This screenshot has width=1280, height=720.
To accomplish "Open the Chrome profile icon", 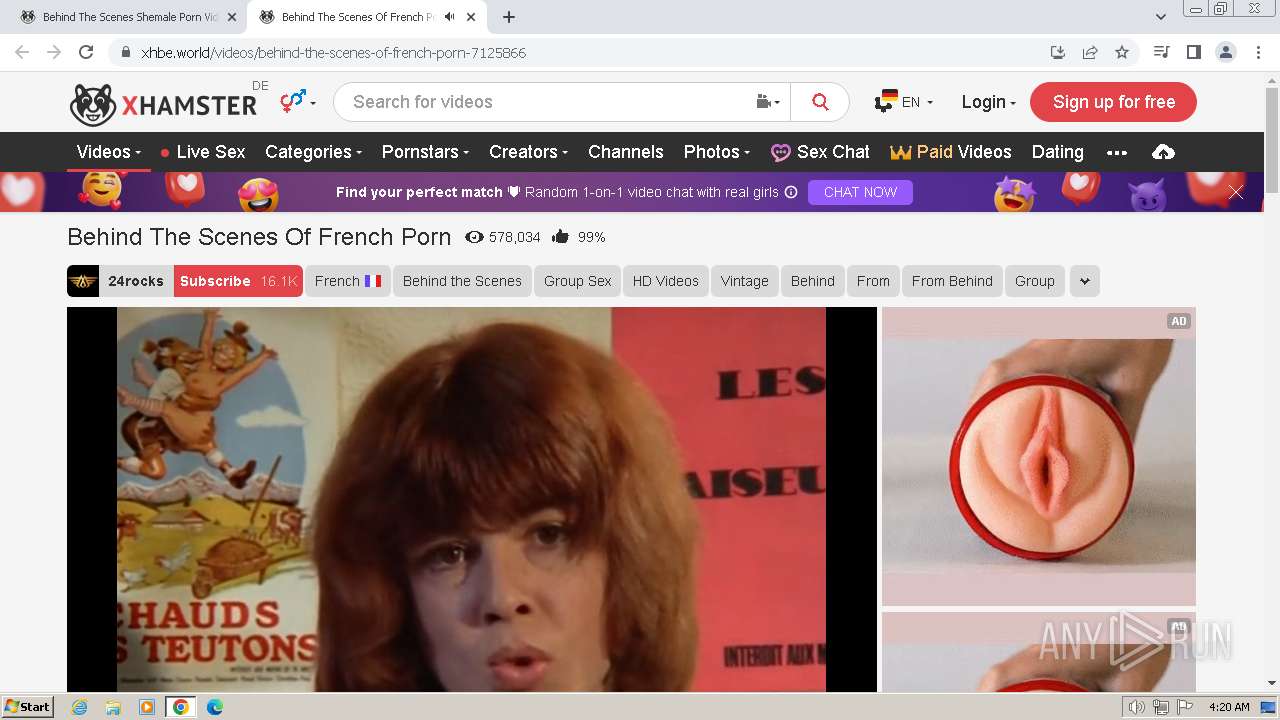I will pos(1225,52).
